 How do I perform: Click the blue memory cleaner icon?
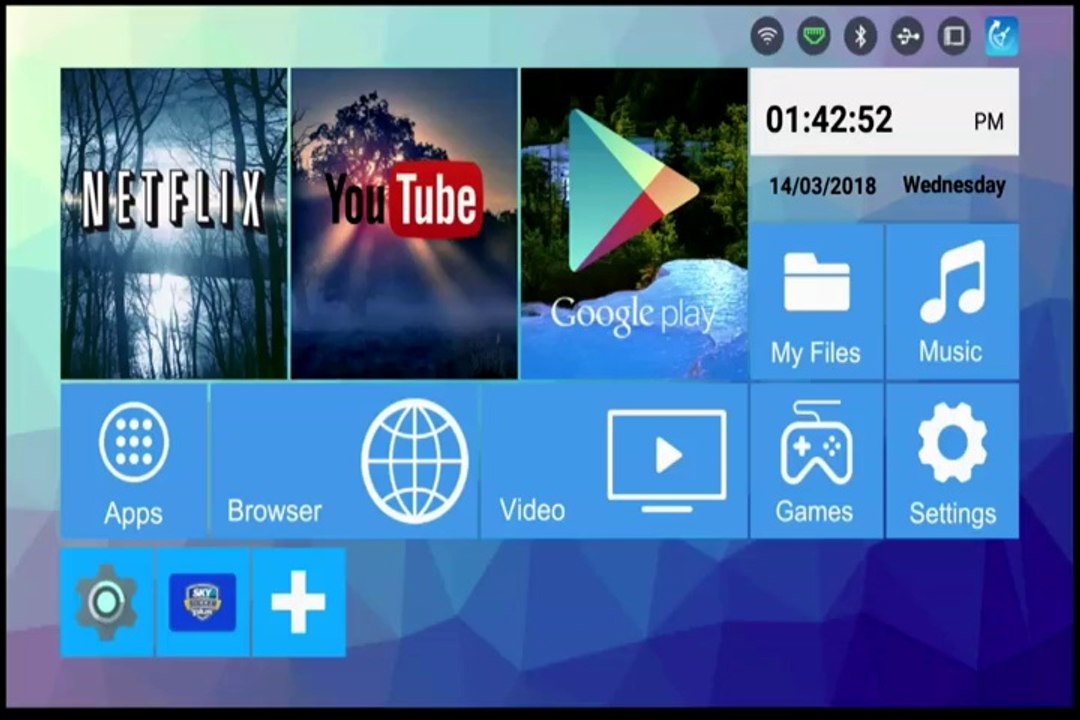[x=1001, y=36]
